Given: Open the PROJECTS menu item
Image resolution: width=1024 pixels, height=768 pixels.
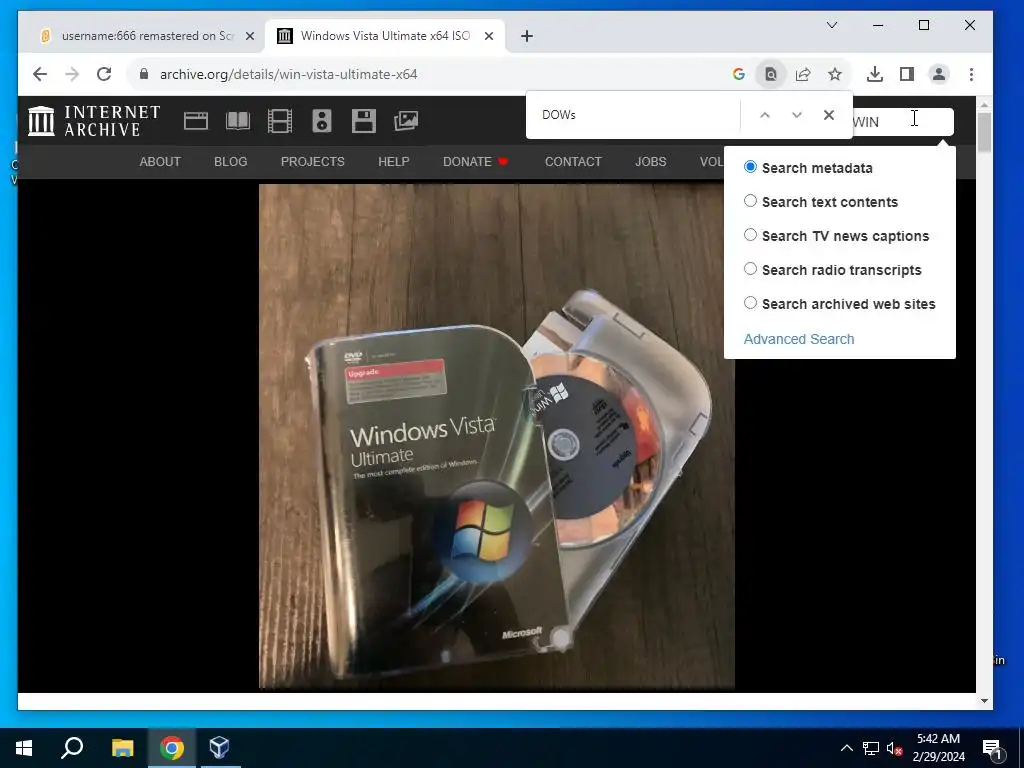Looking at the screenshot, I should (313, 162).
